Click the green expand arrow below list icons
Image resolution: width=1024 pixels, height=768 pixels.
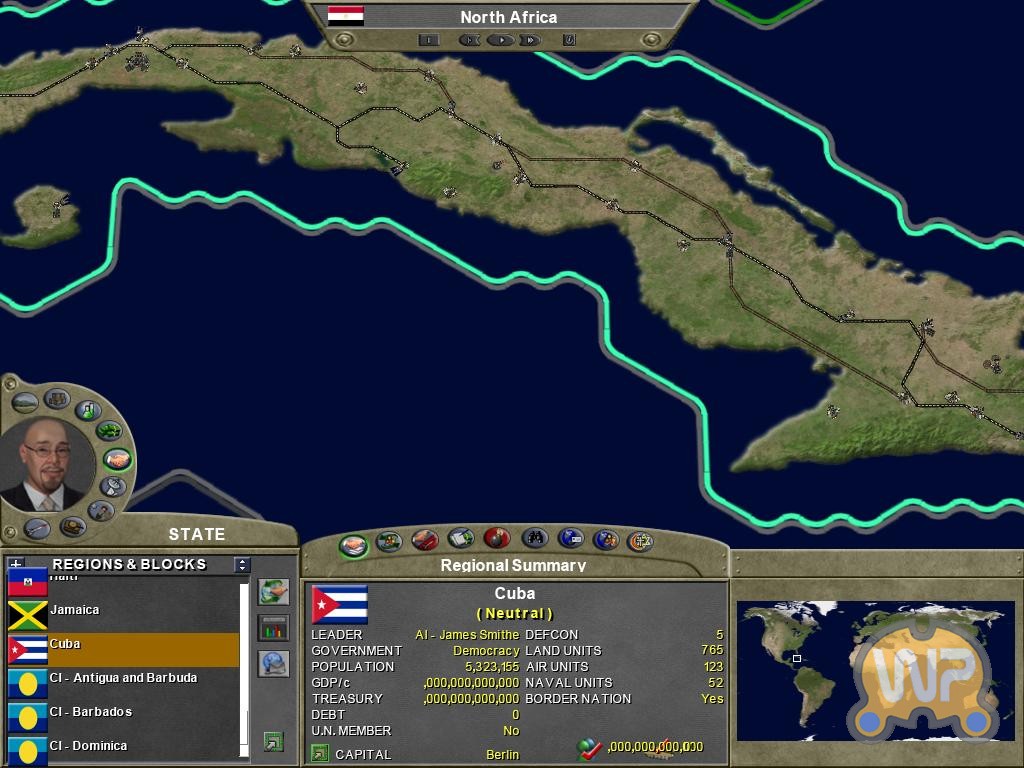pyautogui.click(x=273, y=741)
